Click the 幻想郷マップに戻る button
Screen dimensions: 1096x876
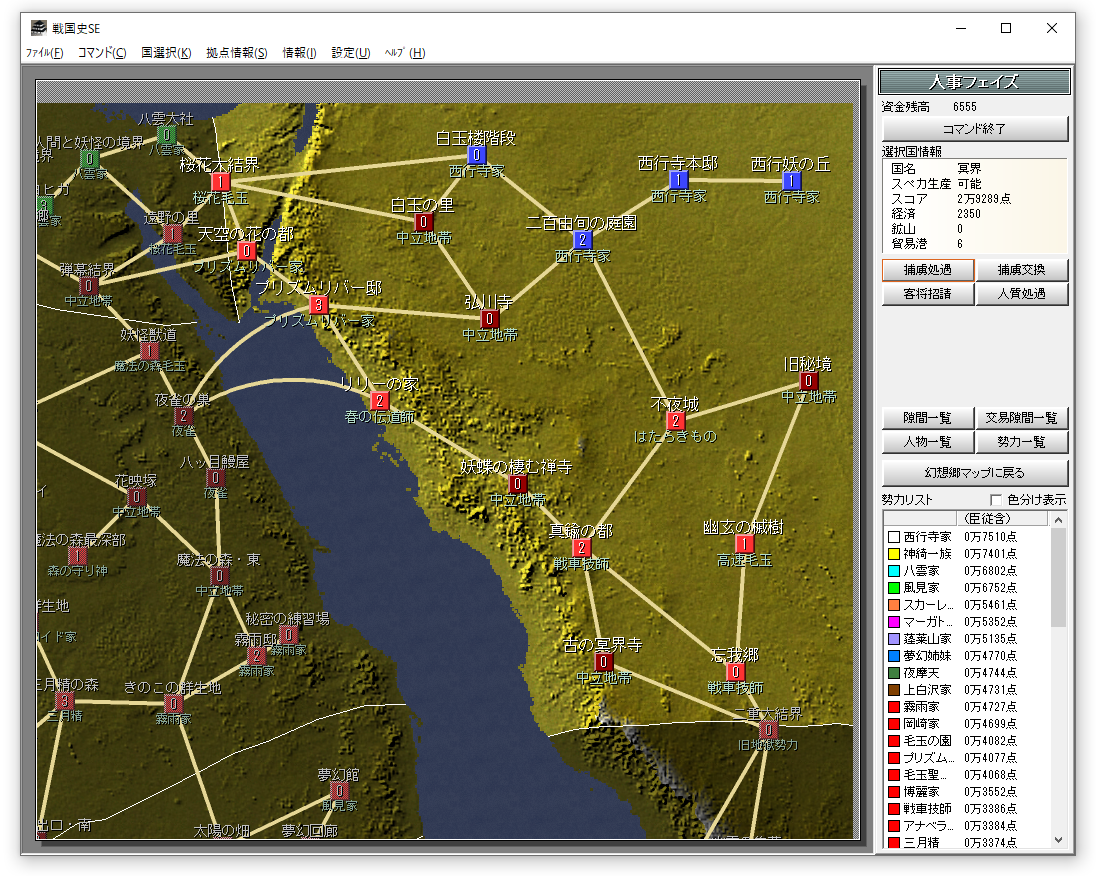[975, 472]
